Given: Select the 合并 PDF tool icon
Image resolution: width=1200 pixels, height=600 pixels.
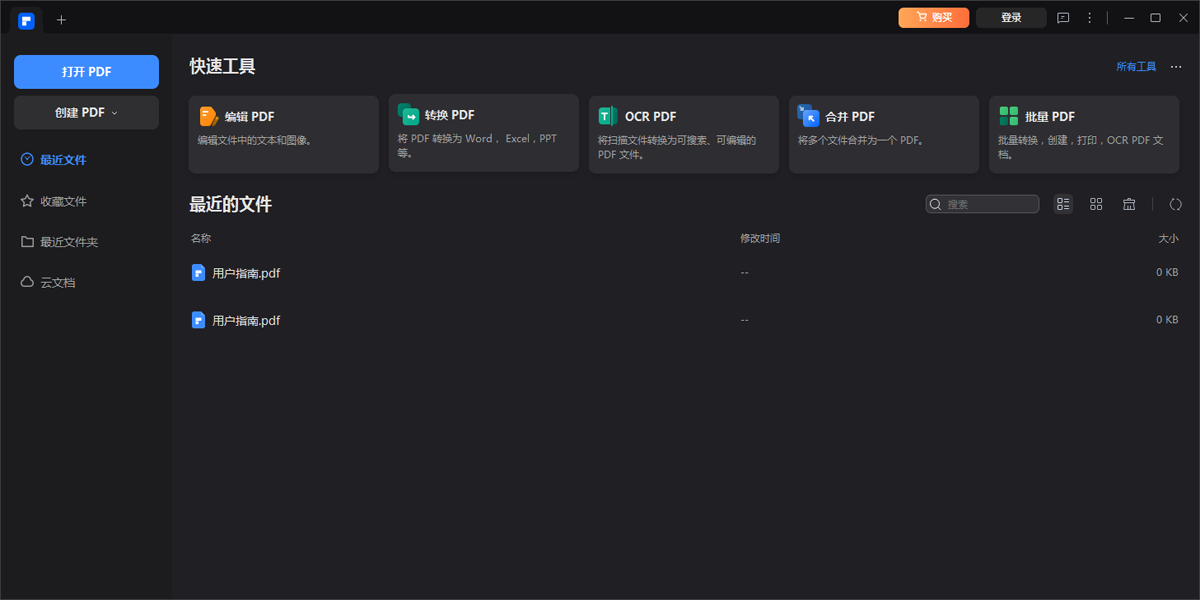Looking at the screenshot, I should (808, 116).
